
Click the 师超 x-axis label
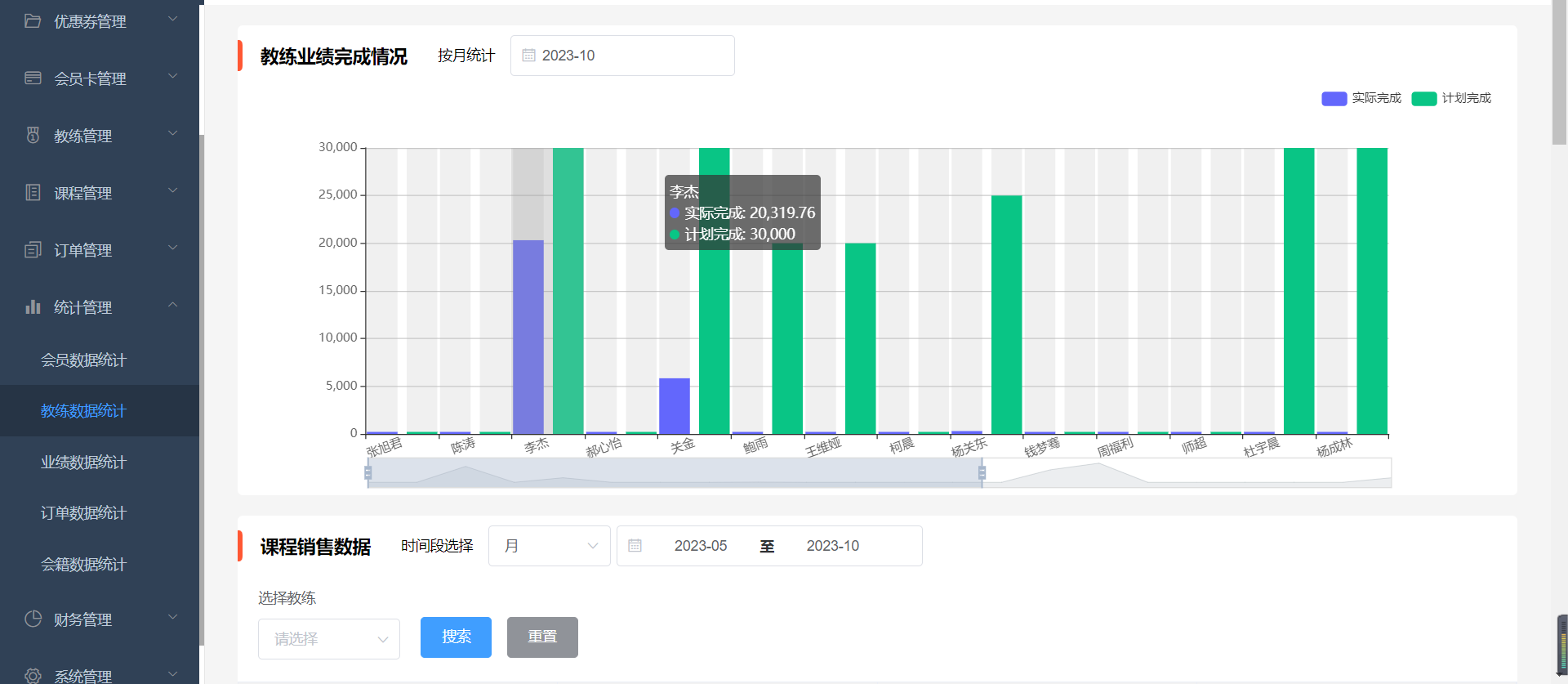1194,446
